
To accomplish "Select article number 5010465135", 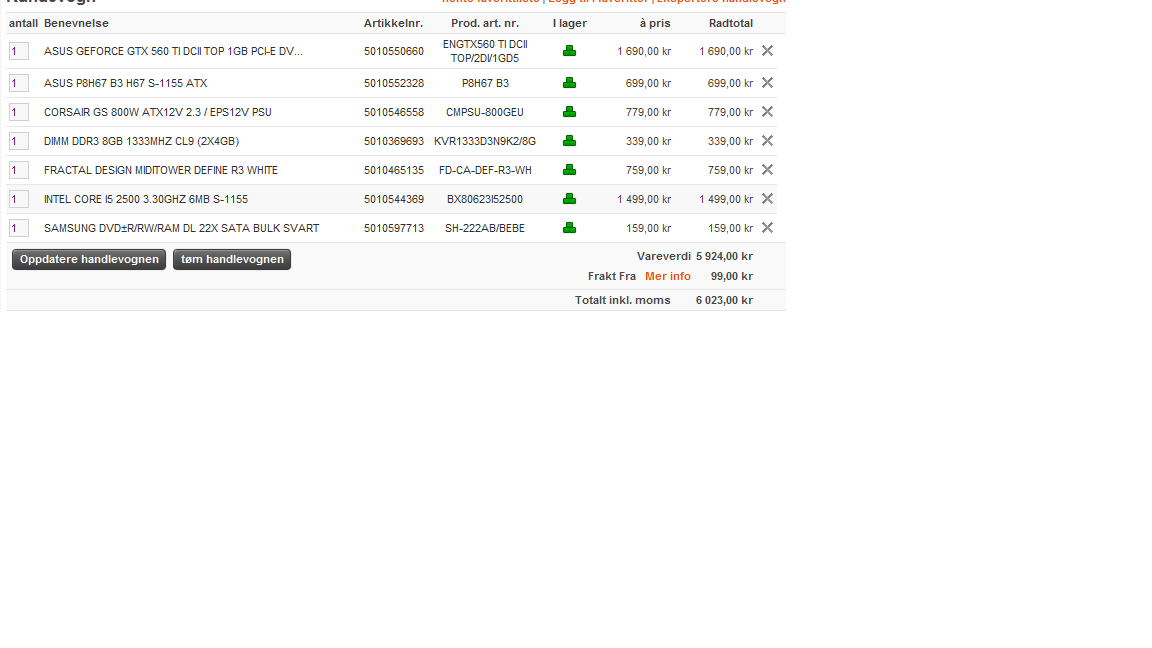I will coord(394,170).
